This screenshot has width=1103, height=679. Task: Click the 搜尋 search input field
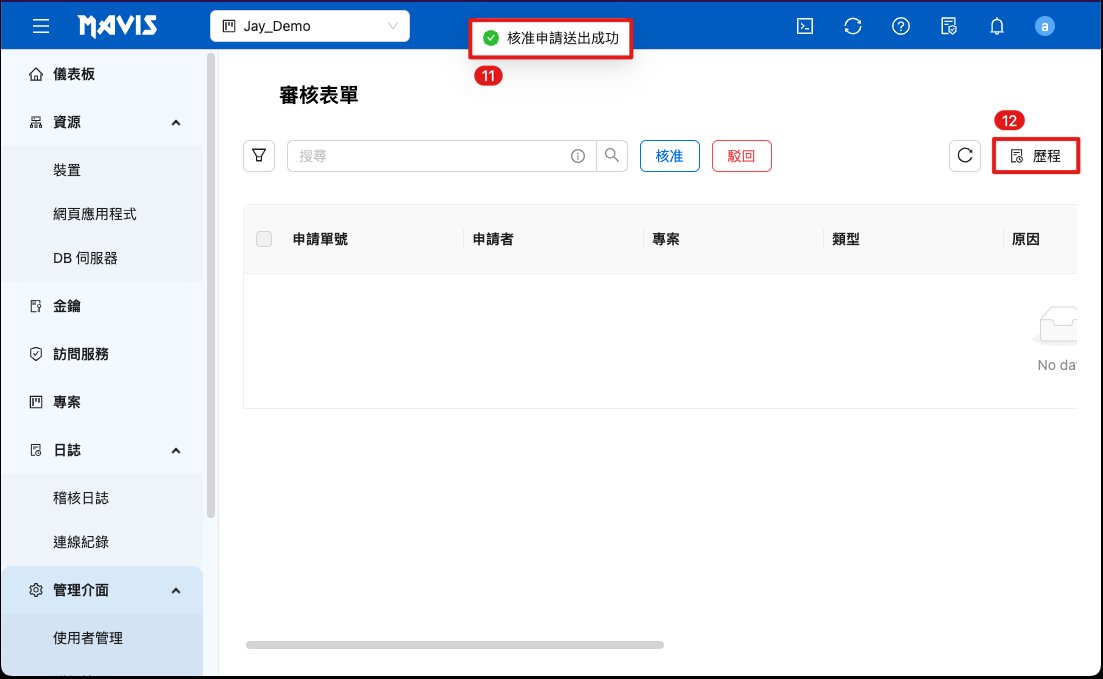[x=430, y=156]
